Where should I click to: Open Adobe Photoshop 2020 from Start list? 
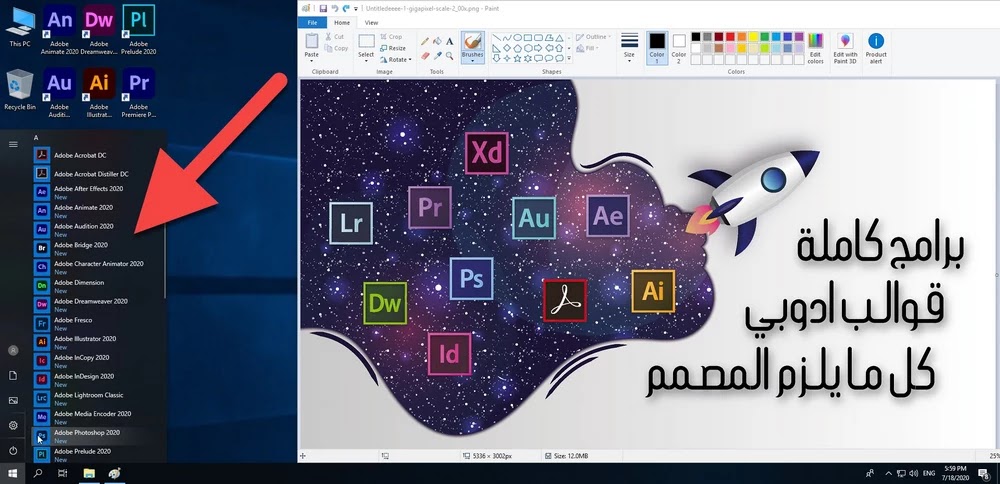click(99, 436)
